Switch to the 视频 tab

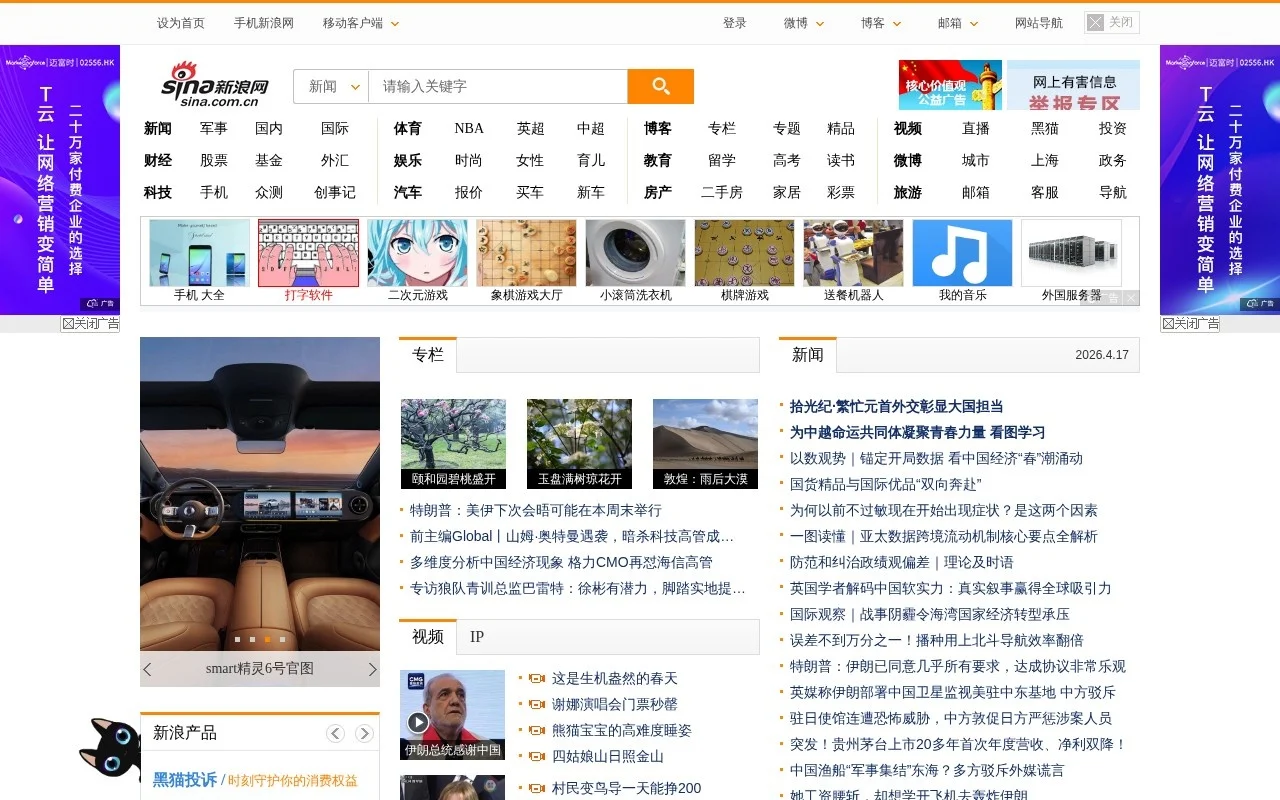pyautogui.click(x=426, y=635)
